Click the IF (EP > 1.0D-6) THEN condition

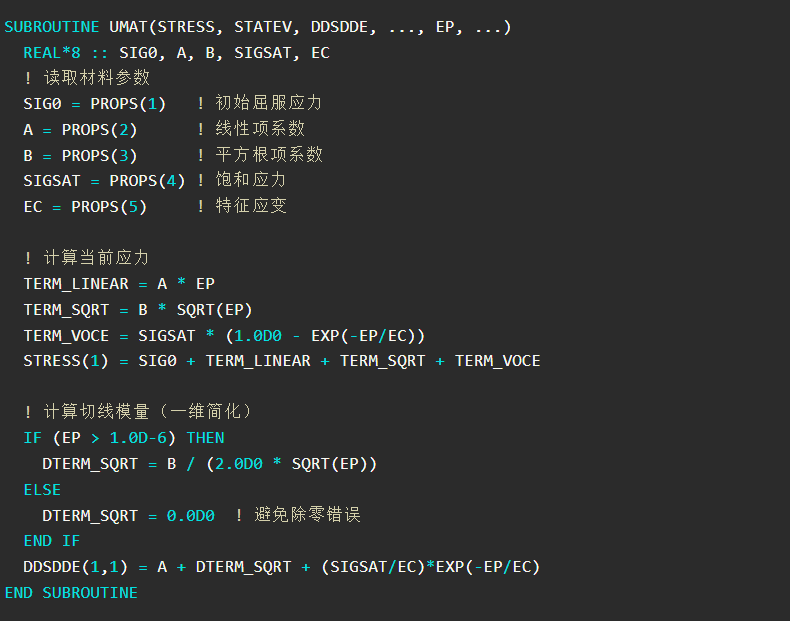[124, 438]
